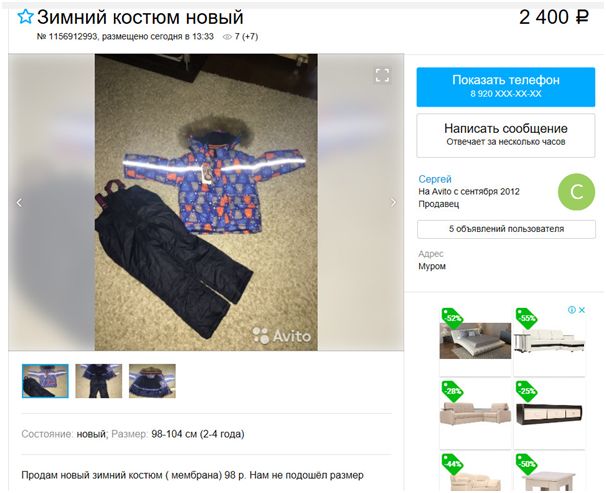This screenshot has height=493, width=606.
Task: View 5 объявлений пользователя
Action: coord(506,229)
